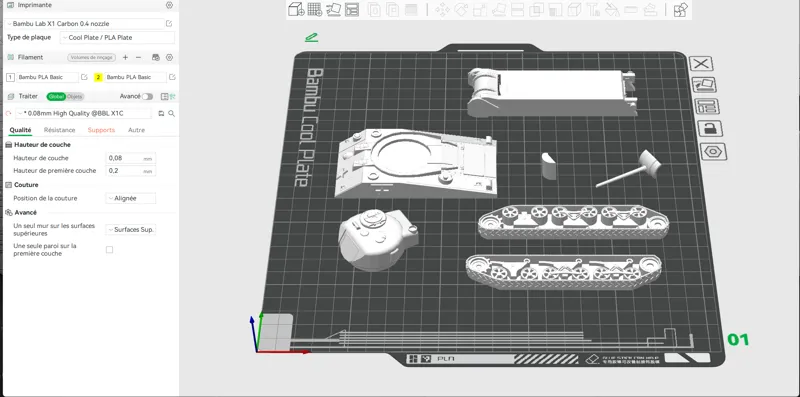The height and width of the screenshot is (397, 800).
Task: Select the Support painting tool
Action: [x=555, y=10]
